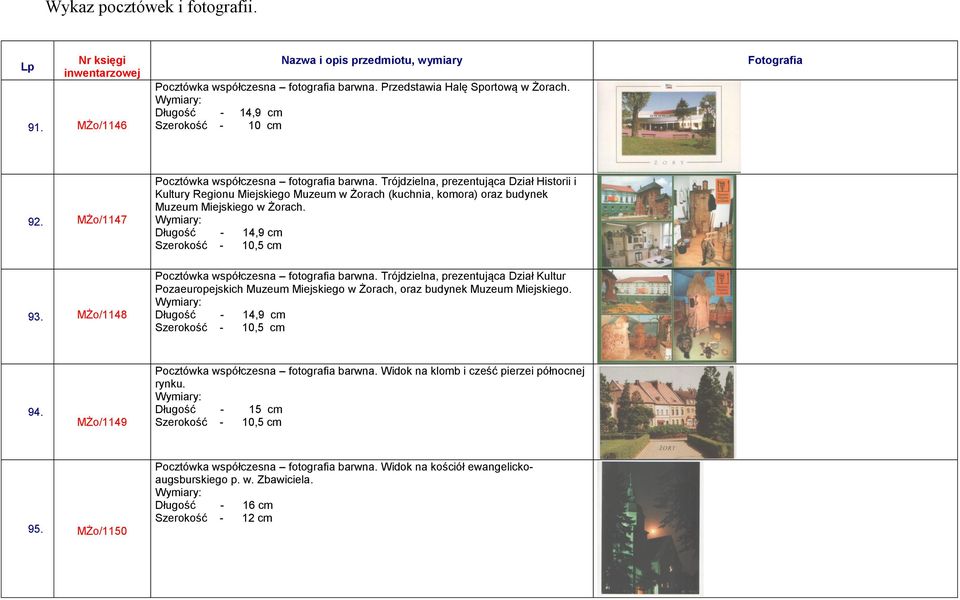Click inventory number MŻo/1148
This screenshot has width=960, height=600.
click(x=102, y=315)
